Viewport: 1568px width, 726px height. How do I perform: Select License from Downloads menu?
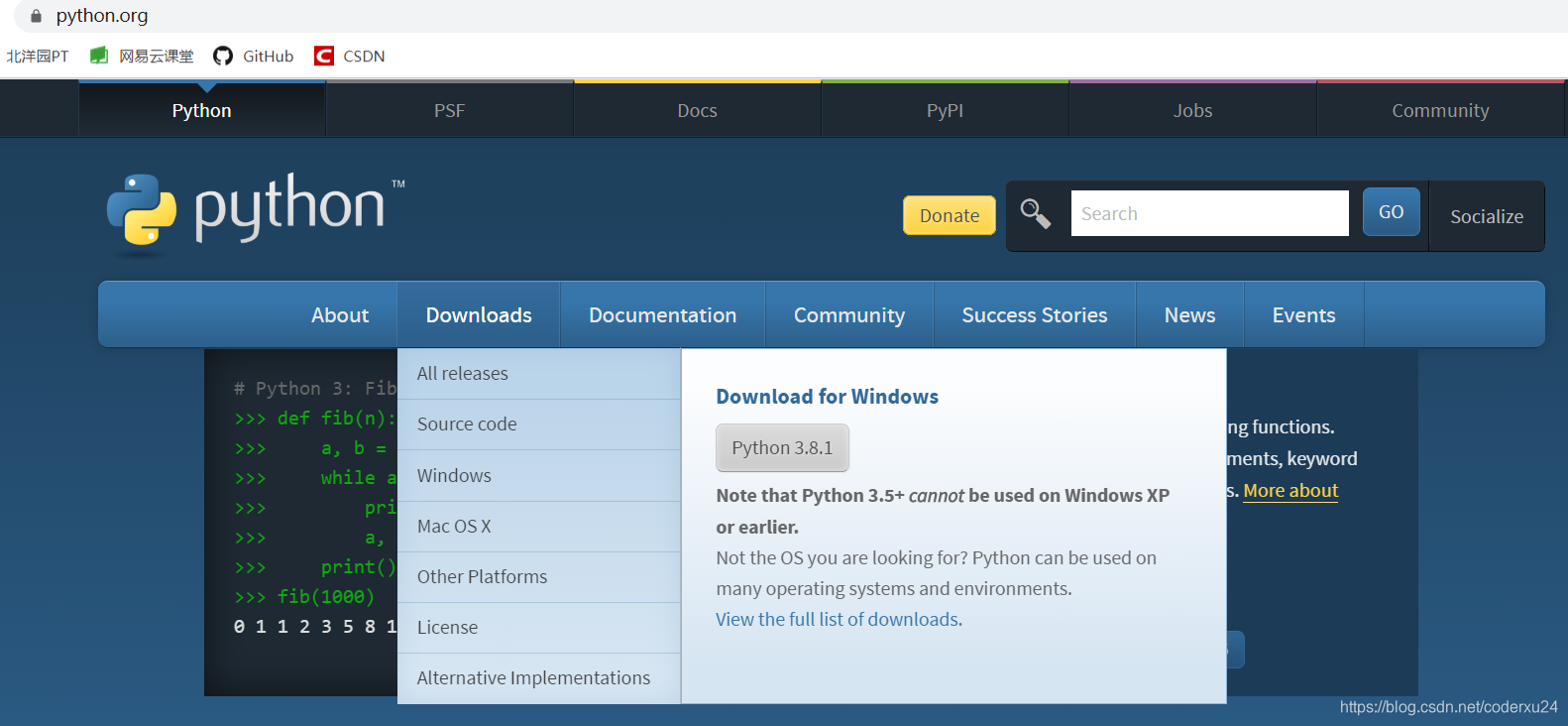(539, 628)
